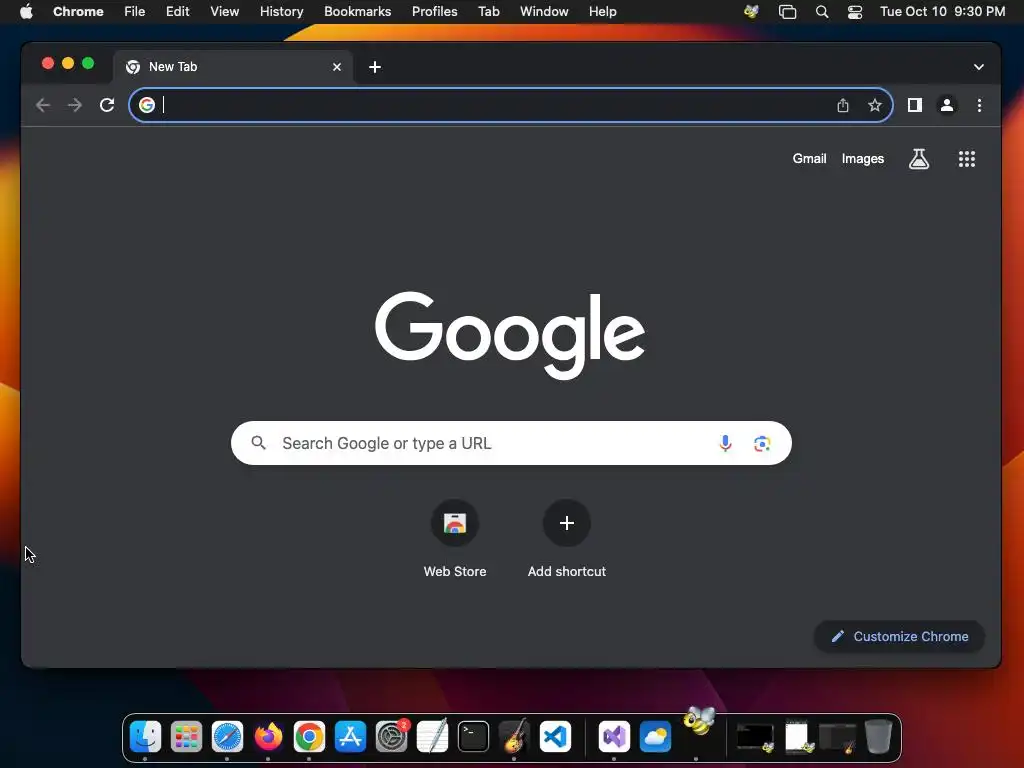The width and height of the screenshot is (1024, 768).
Task: Open Visual Studio purple icon in Dock
Action: click(x=614, y=737)
